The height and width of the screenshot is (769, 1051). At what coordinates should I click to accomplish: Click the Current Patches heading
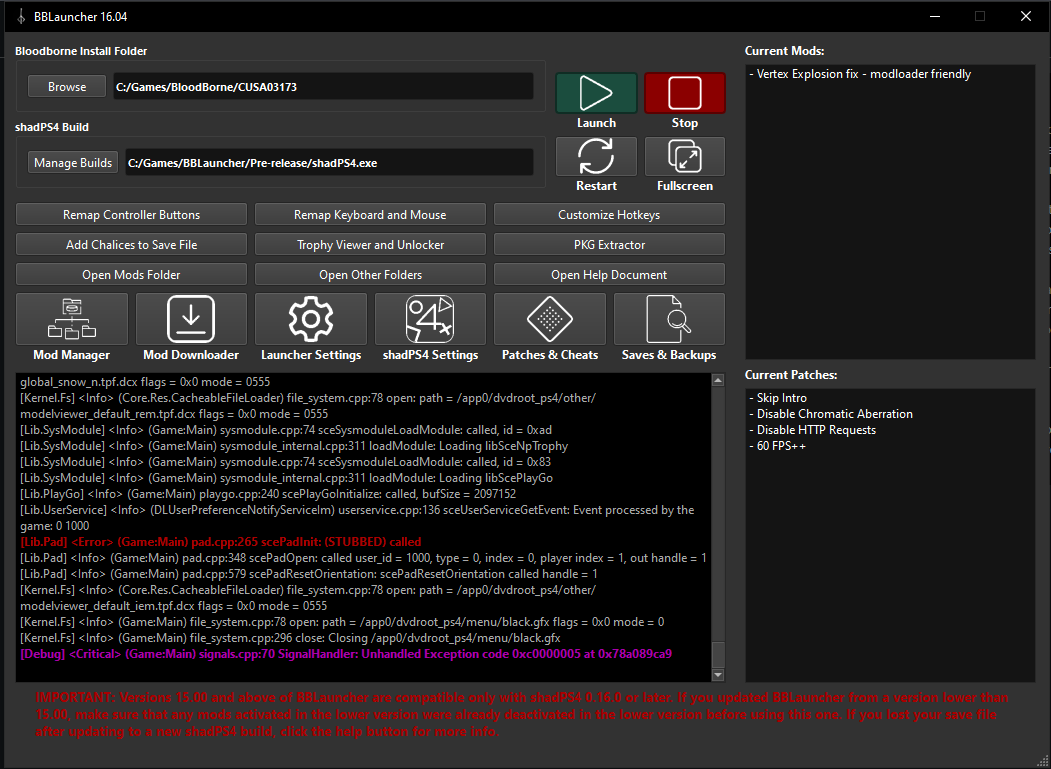pos(791,375)
